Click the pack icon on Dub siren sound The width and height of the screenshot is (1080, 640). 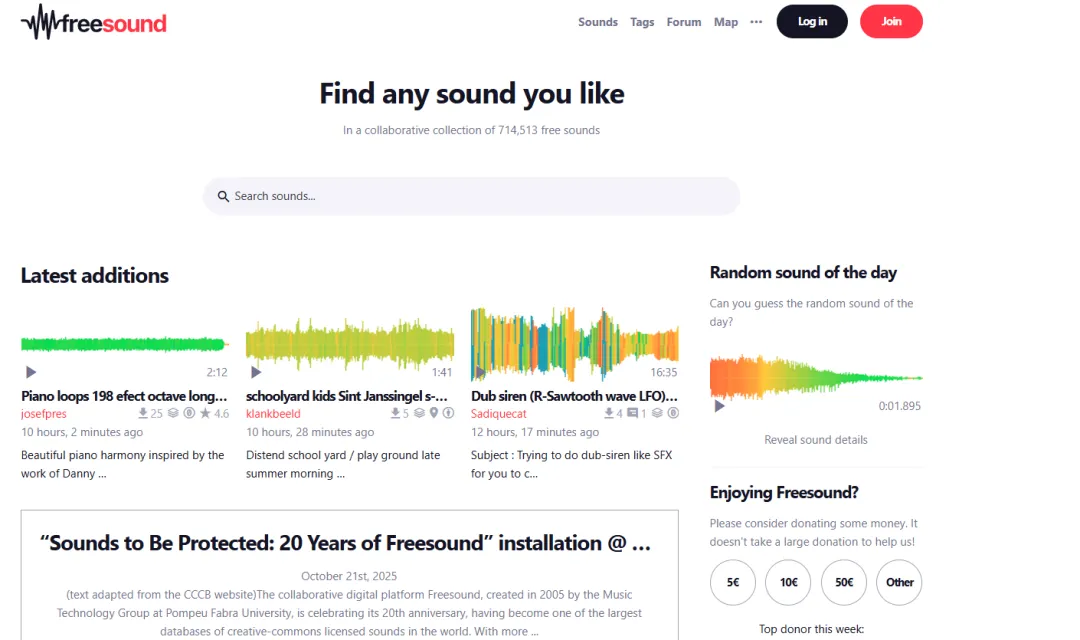657,413
